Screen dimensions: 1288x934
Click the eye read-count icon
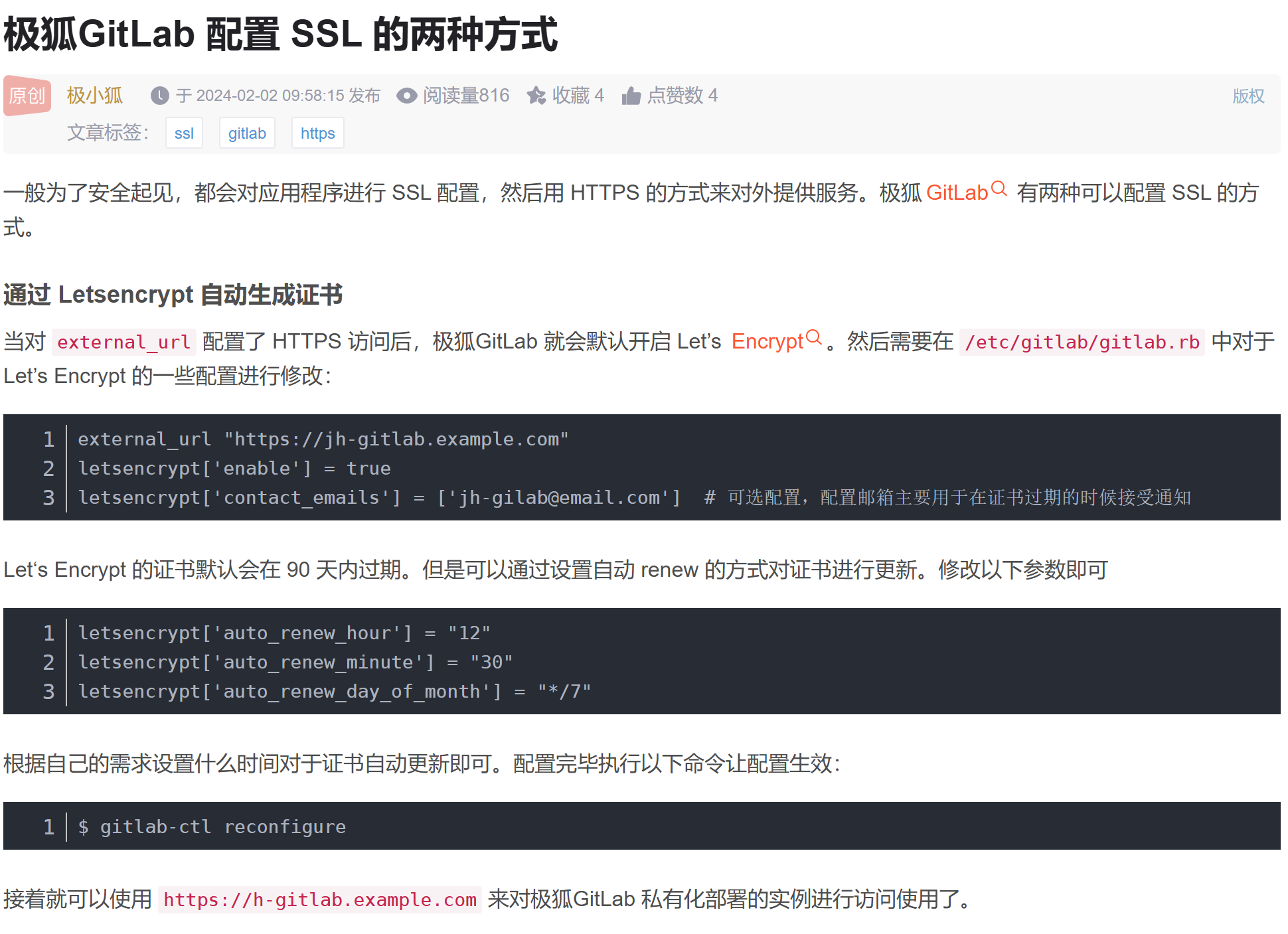click(x=406, y=96)
